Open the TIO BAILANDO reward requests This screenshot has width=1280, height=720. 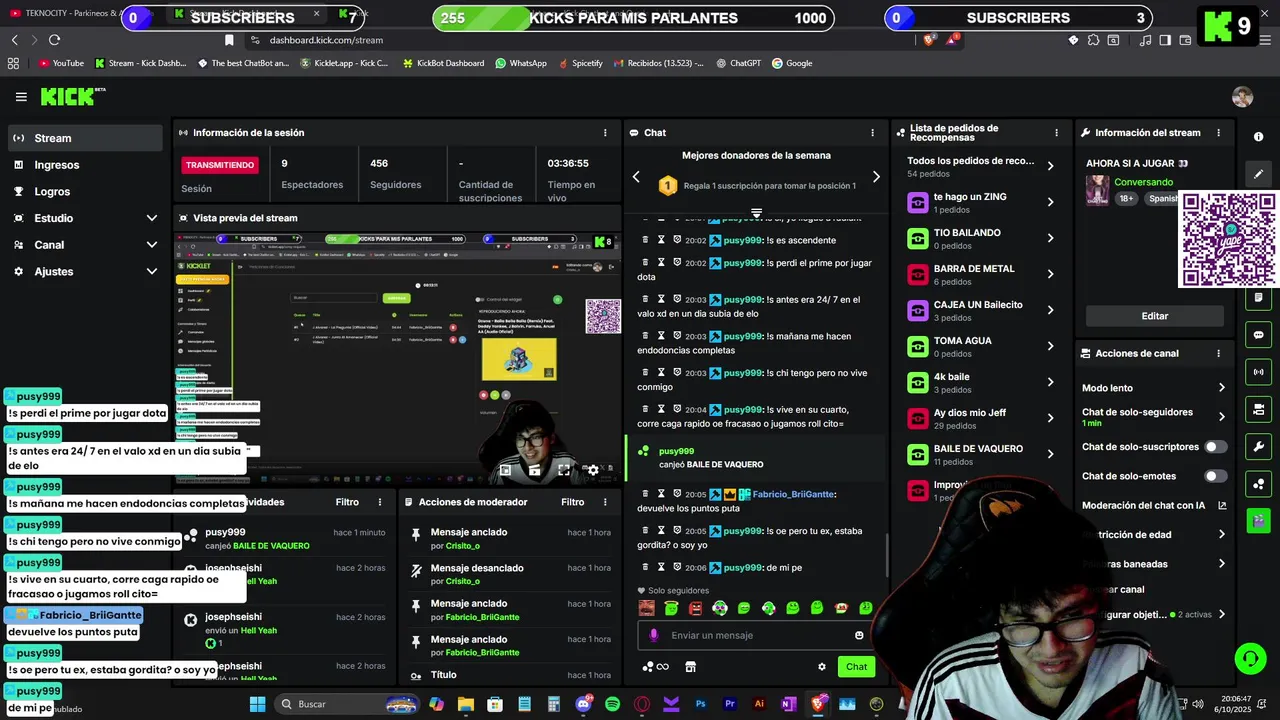click(x=980, y=238)
